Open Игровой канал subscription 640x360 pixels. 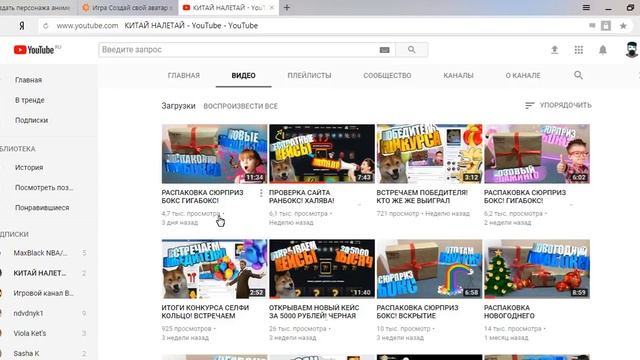[43, 293]
